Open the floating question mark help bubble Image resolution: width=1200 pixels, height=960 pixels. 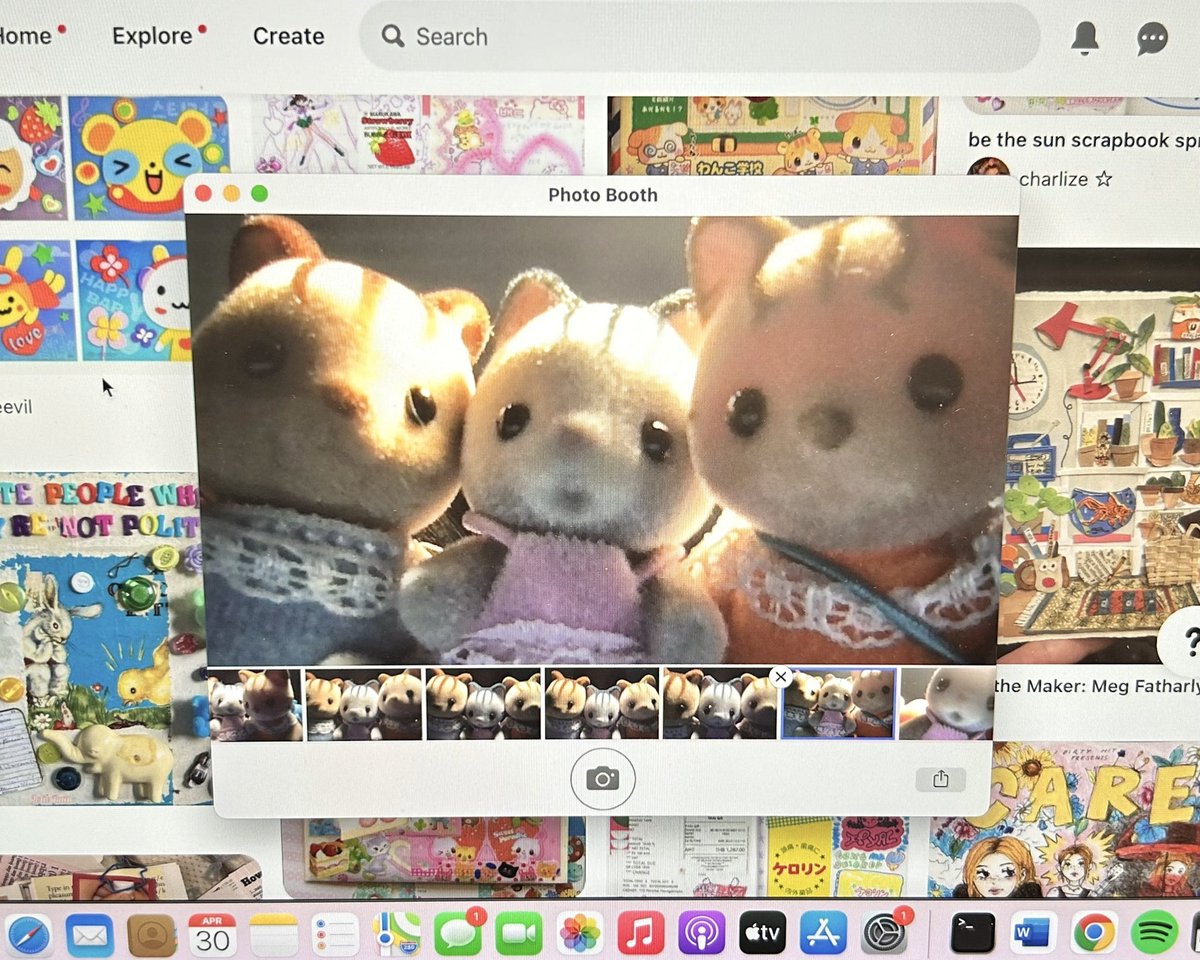(1190, 643)
